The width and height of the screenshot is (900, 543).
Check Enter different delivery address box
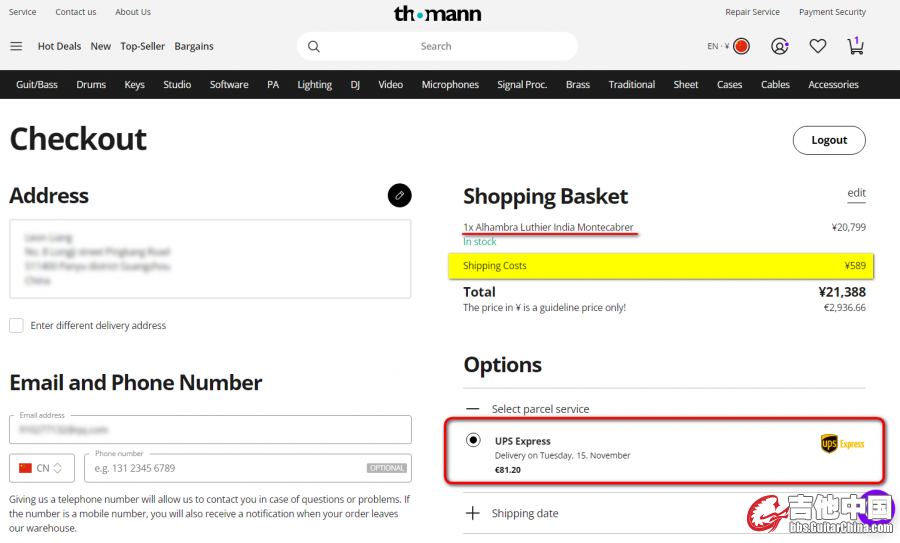(x=16, y=325)
